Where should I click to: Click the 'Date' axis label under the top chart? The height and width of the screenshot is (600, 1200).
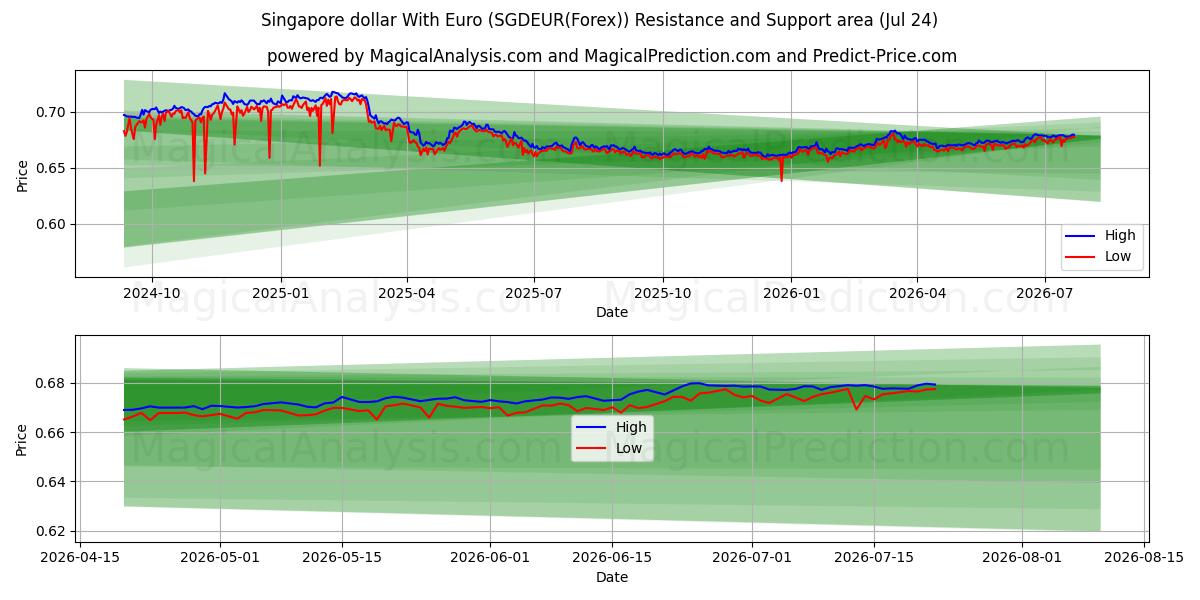pyautogui.click(x=612, y=313)
